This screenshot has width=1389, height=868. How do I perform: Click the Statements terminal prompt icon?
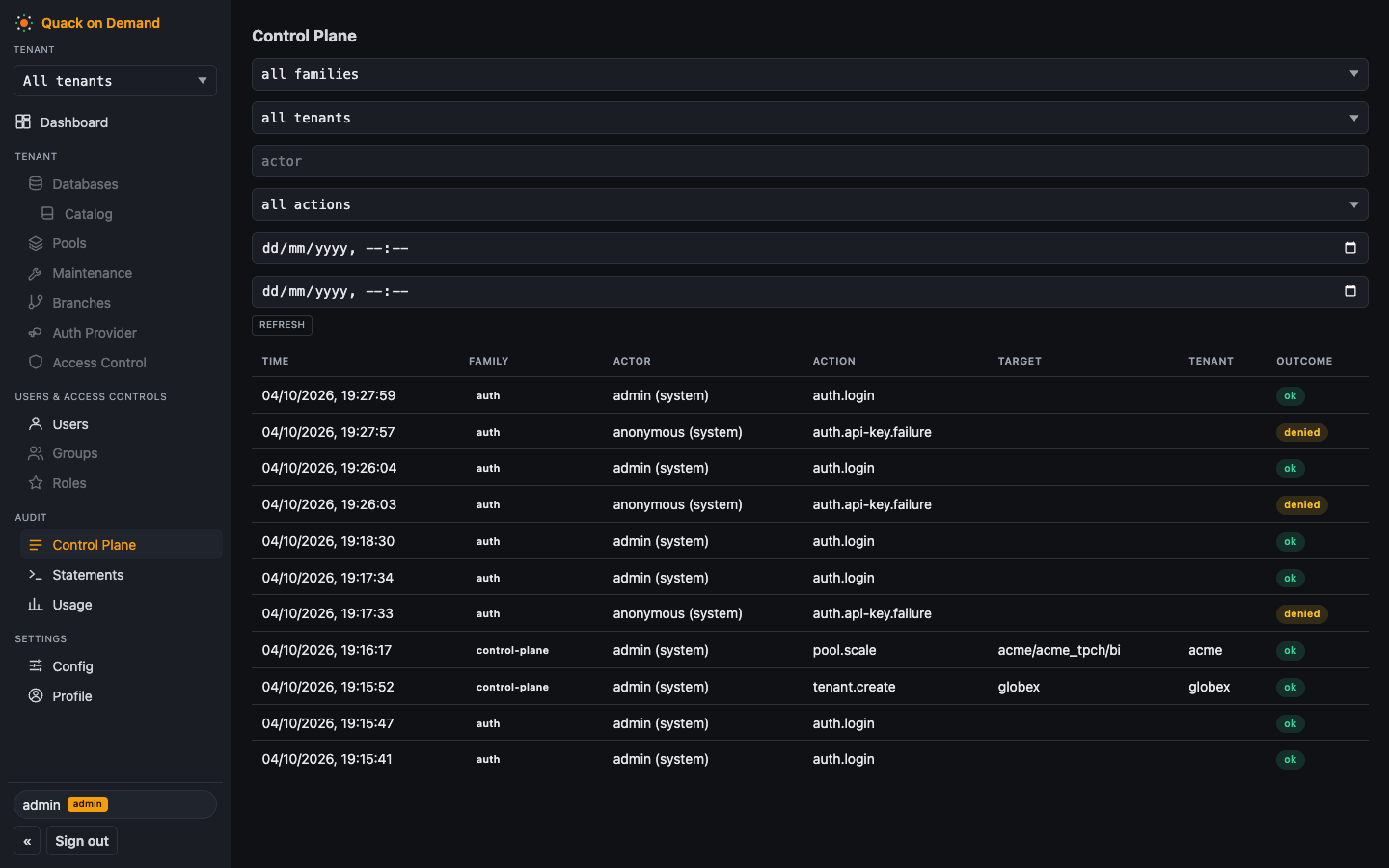(36, 574)
